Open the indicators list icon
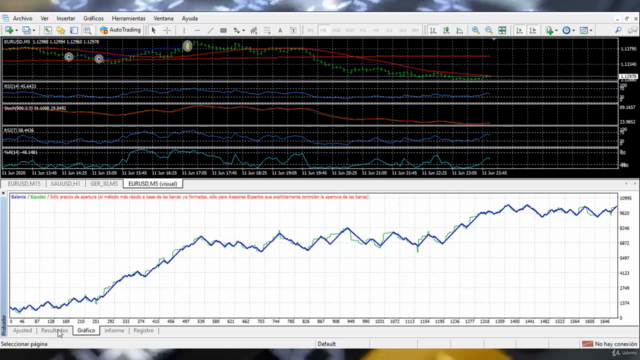Viewport: 640px width, 360px height. coord(549,30)
